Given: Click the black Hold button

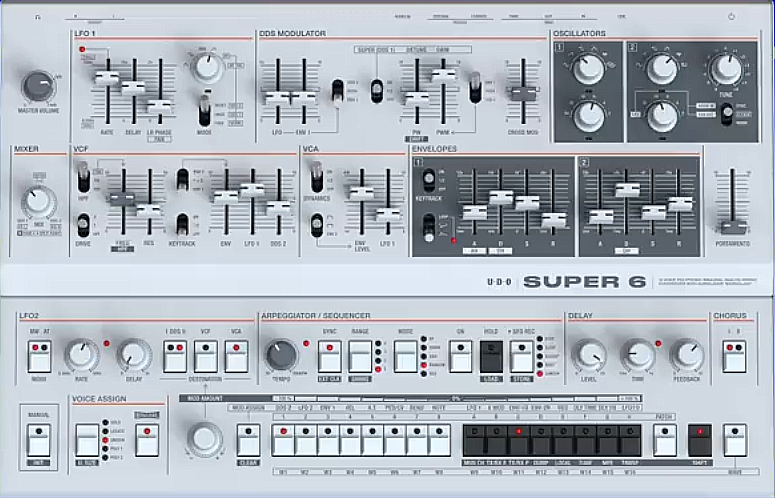Looking at the screenshot, I should pos(491,356).
